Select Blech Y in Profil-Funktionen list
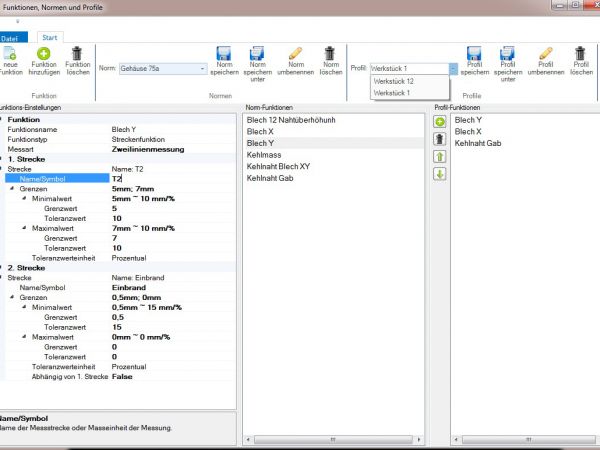Screen dimensions: 600x450 click(x=468, y=120)
